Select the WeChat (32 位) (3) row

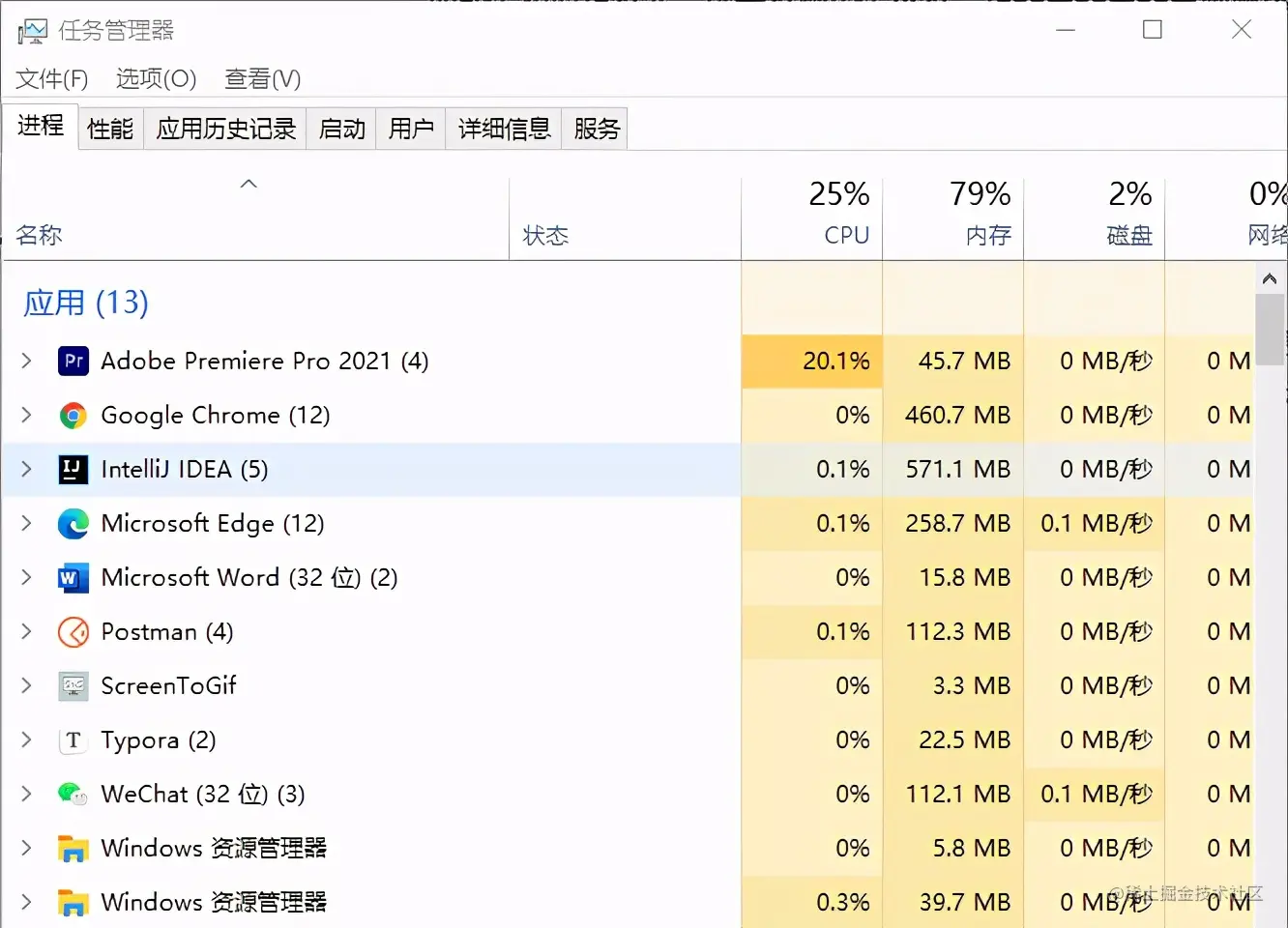click(x=629, y=794)
